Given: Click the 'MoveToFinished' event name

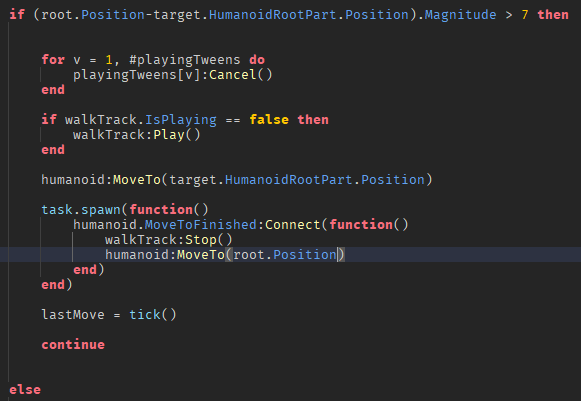Looking at the screenshot, I should (200, 225).
